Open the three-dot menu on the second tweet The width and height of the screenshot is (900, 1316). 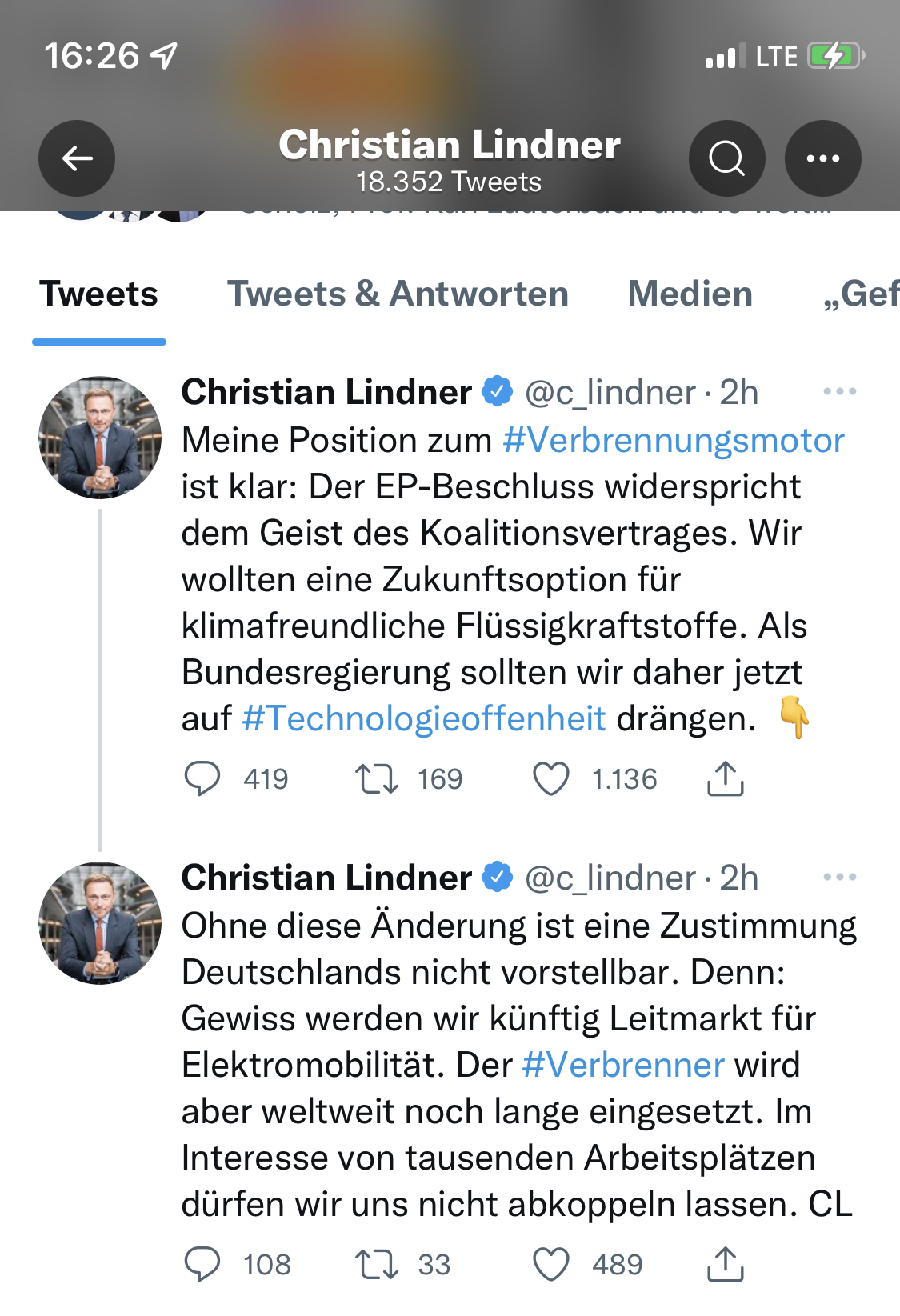point(840,877)
